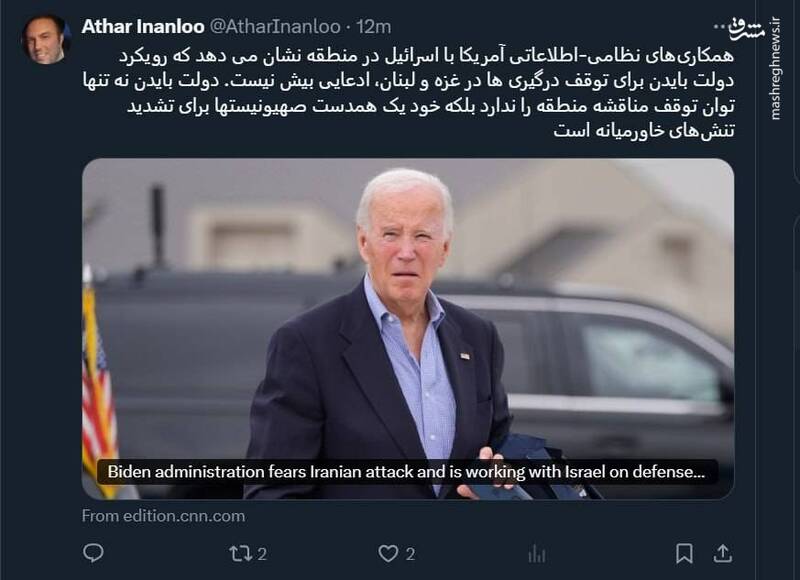Open the Biden photo link card
The image size is (800, 580).
(x=408, y=329)
